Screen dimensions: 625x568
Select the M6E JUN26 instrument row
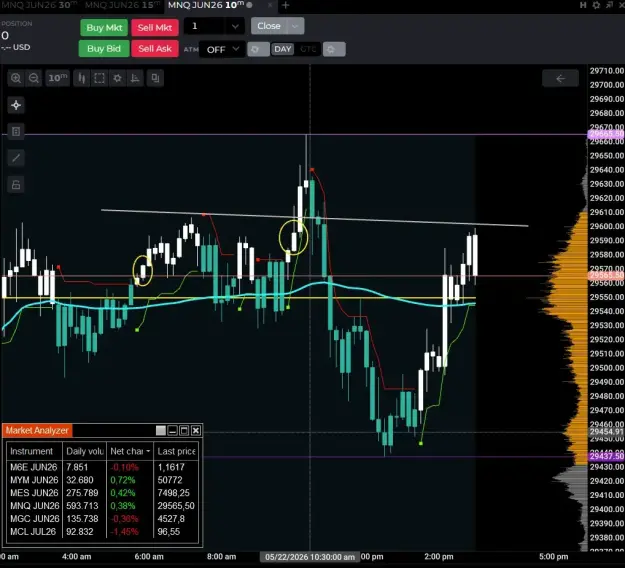[x=102, y=467]
